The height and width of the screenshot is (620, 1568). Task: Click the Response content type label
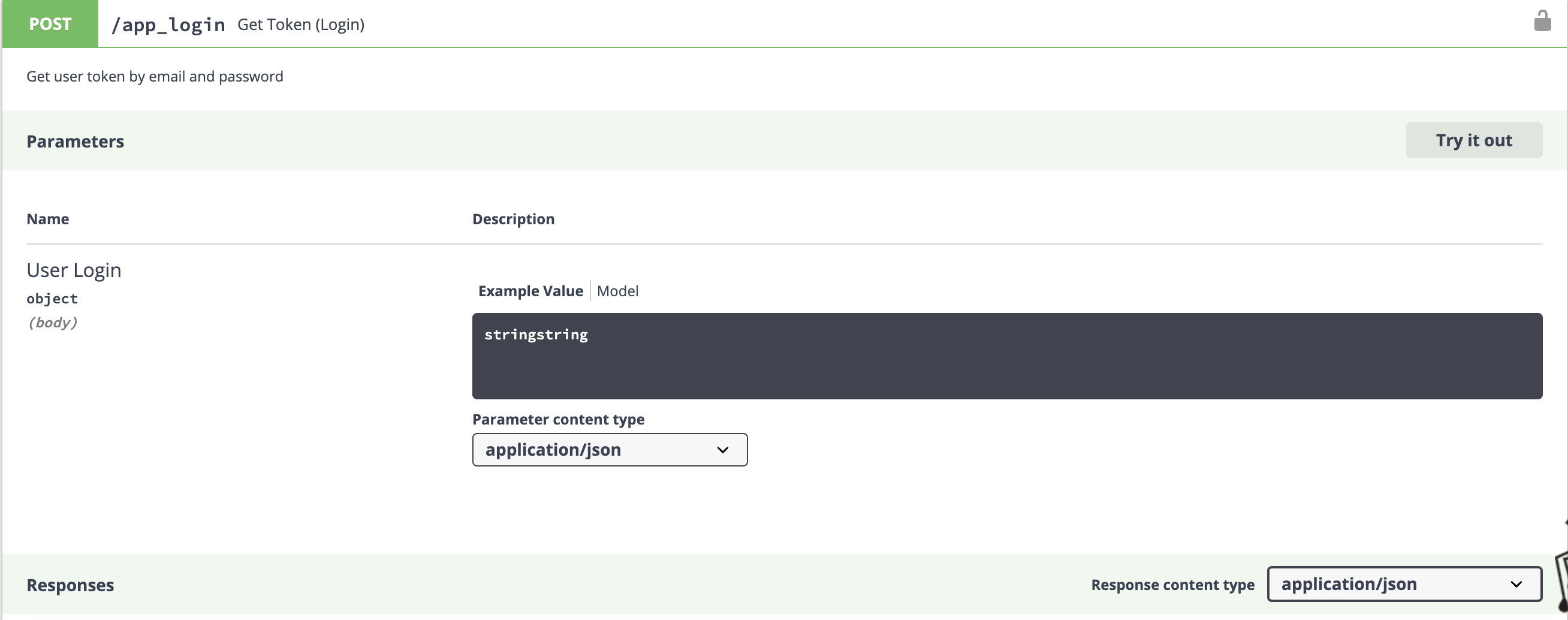pos(1172,585)
